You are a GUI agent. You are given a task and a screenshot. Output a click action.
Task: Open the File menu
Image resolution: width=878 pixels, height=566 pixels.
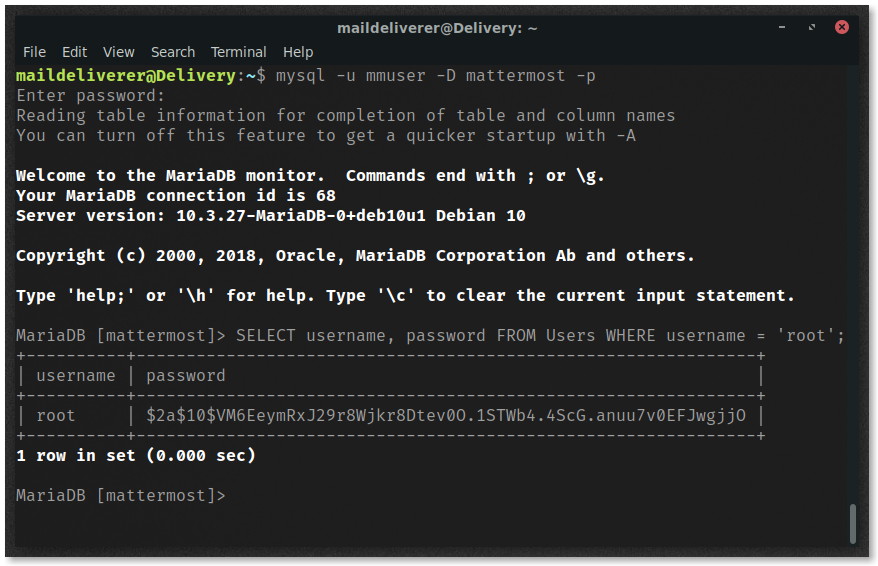click(x=34, y=52)
